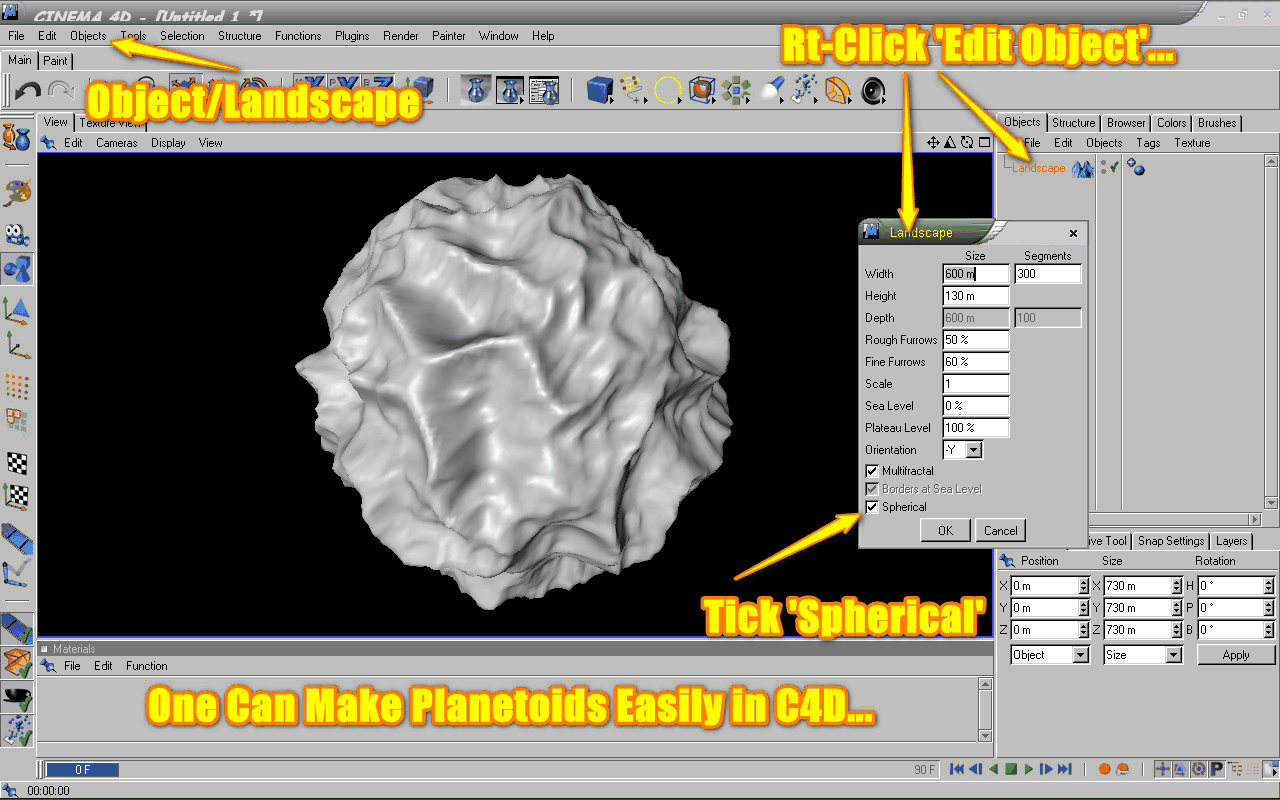Click the Play forward button
The height and width of the screenshot is (800, 1280).
tap(1029, 769)
